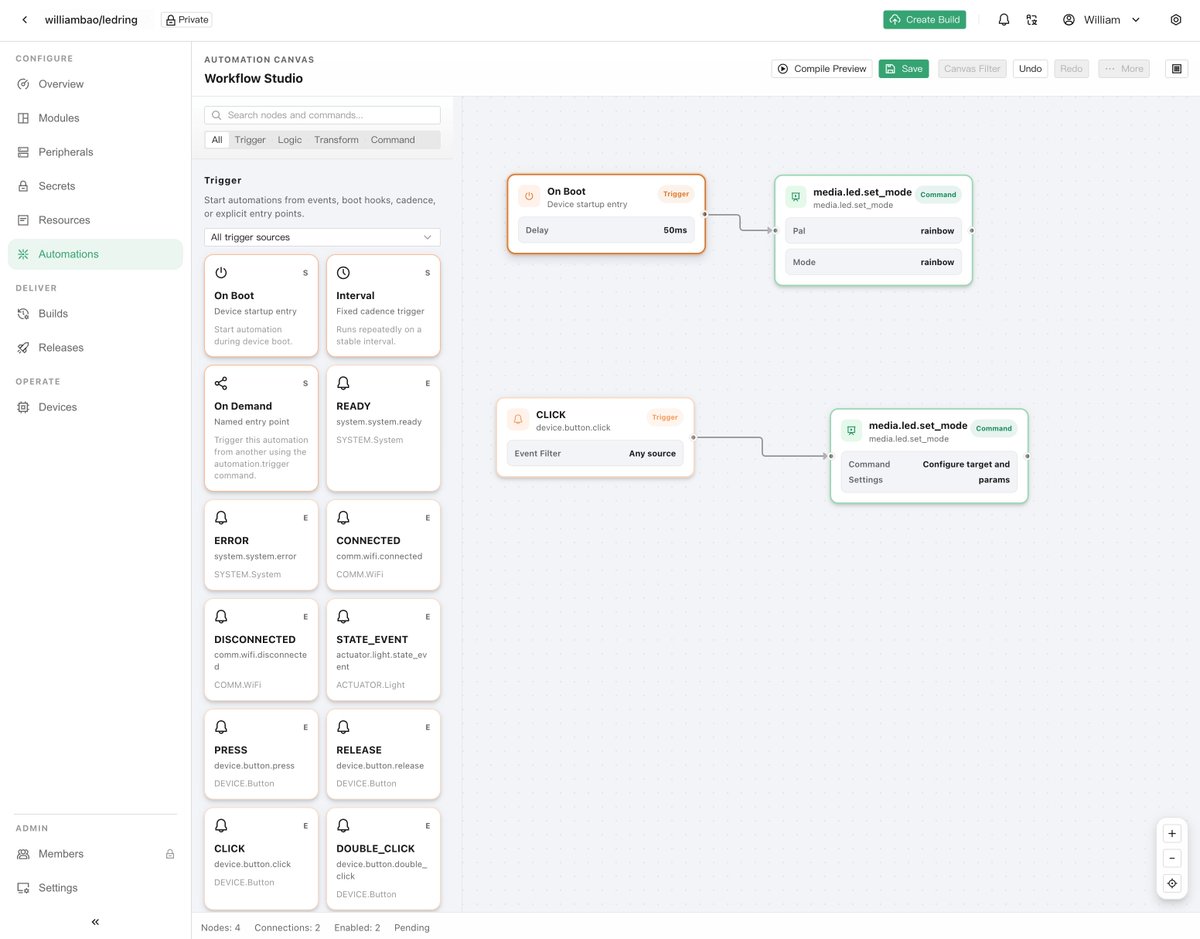
Task: Click the bell icon on the CLICK canvas node
Action: pyautogui.click(x=518, y=420)
